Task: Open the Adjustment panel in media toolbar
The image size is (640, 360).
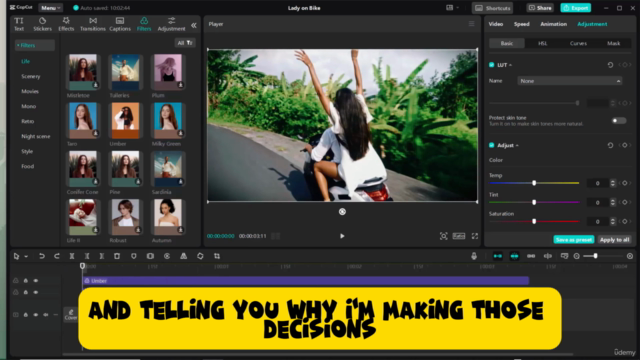Action: (171, 24)
